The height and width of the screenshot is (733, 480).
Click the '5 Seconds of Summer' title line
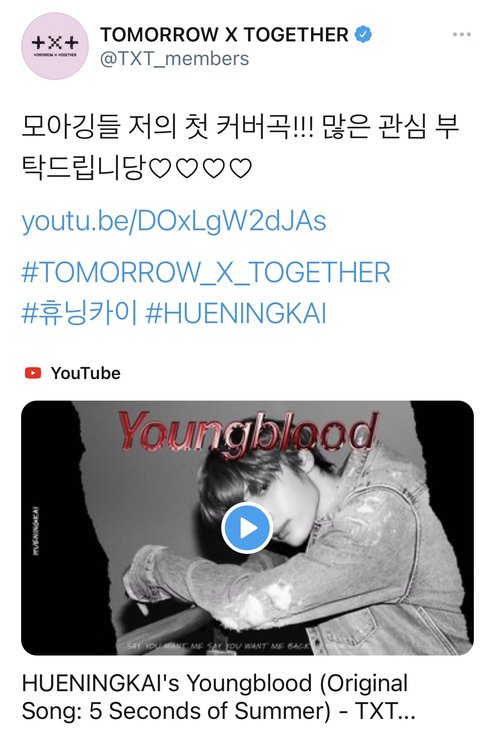point(219,711)
